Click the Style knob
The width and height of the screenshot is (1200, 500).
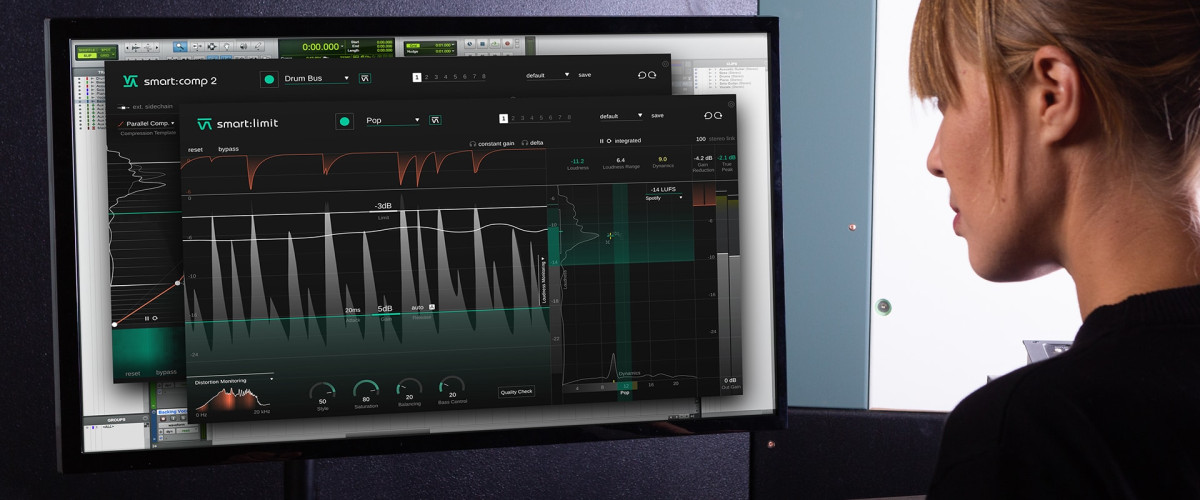pos(322,393)
